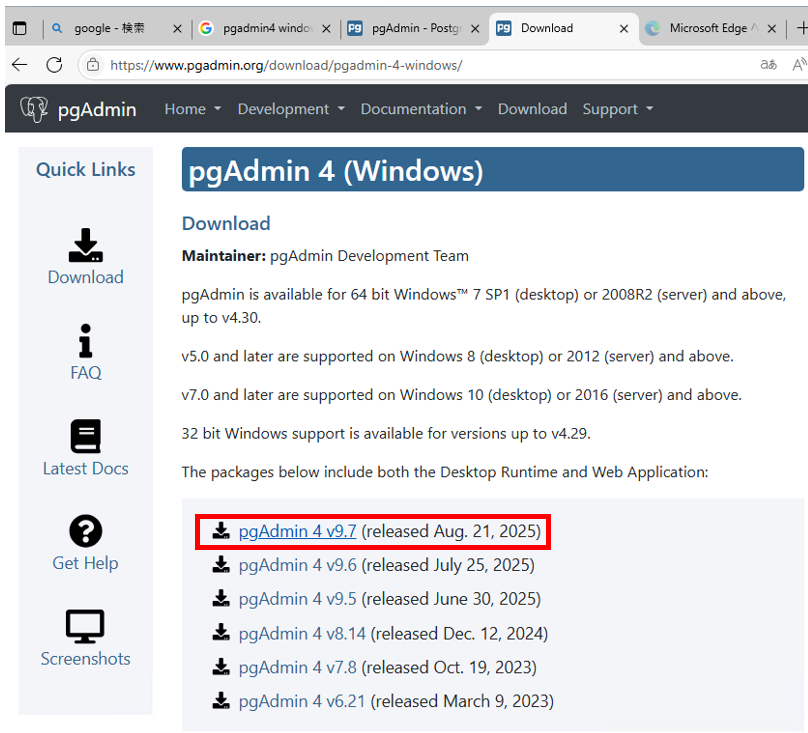Expand the Home navigation dropdown
808x733 pixels.
click(193, 109)
